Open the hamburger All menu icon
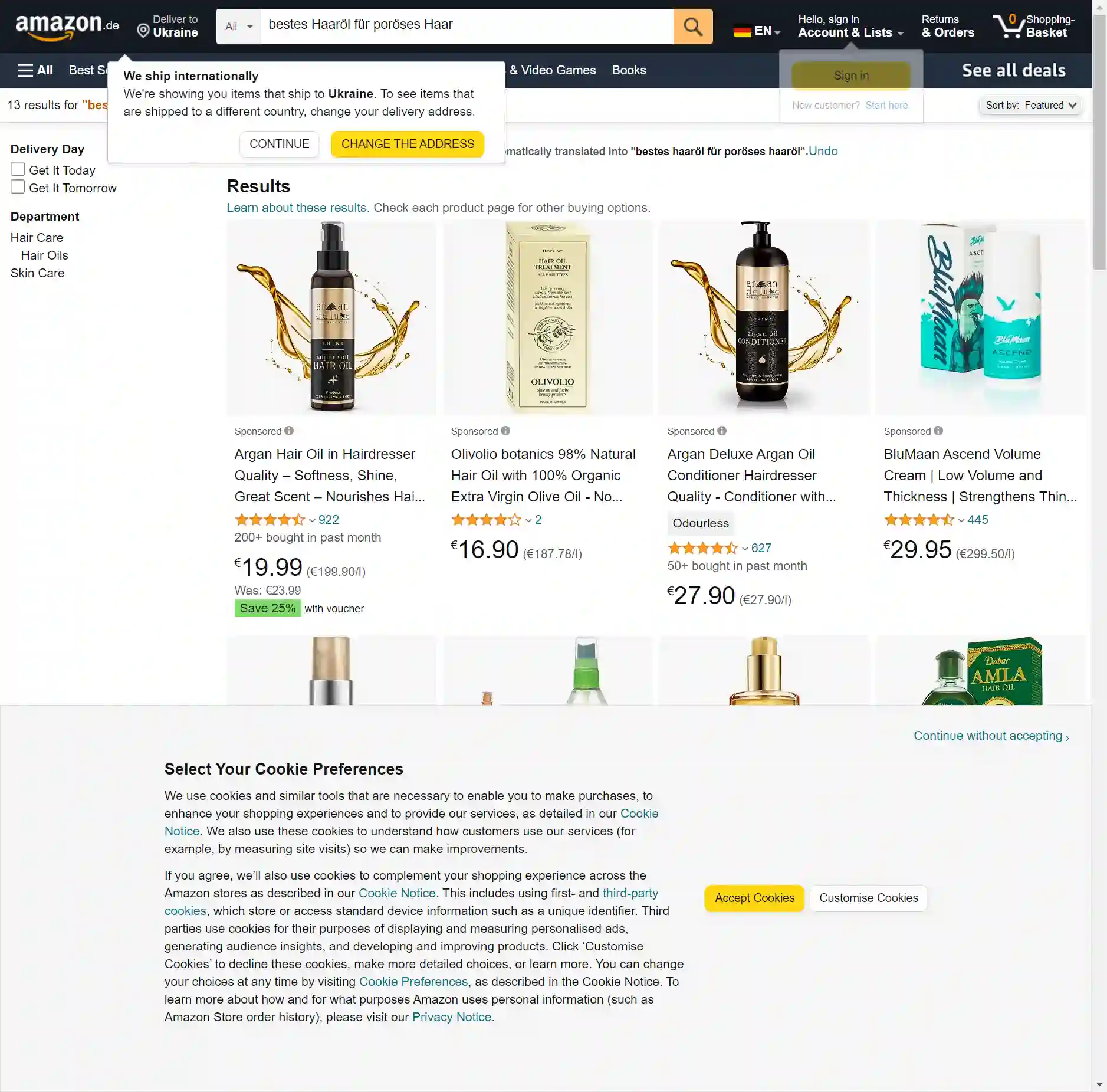 click(x=25, y=70)
